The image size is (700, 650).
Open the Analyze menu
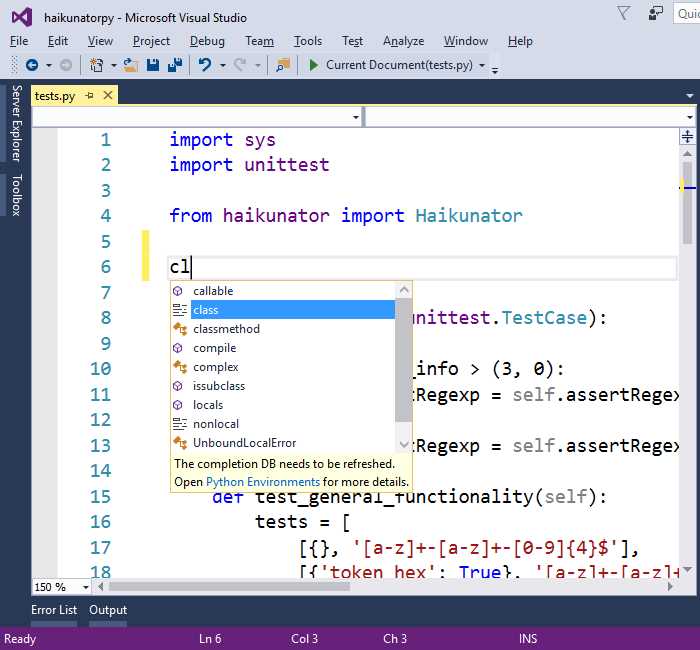click(x=404, y=41)
